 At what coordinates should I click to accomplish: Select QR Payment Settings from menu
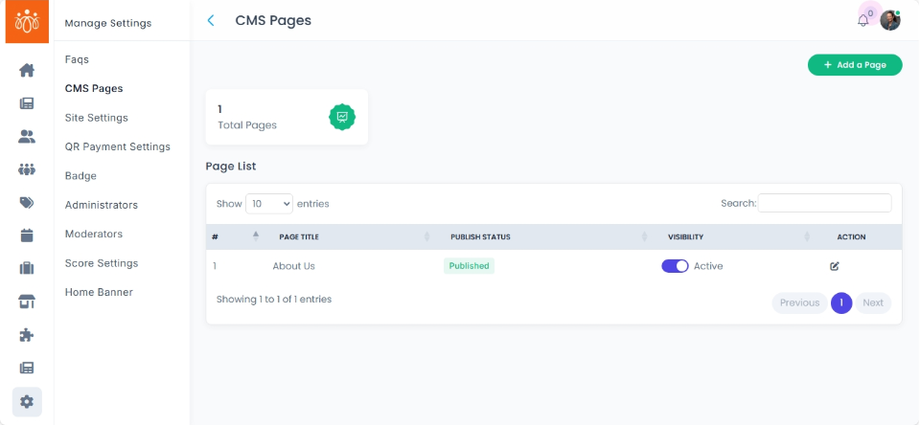pos(117,147)
